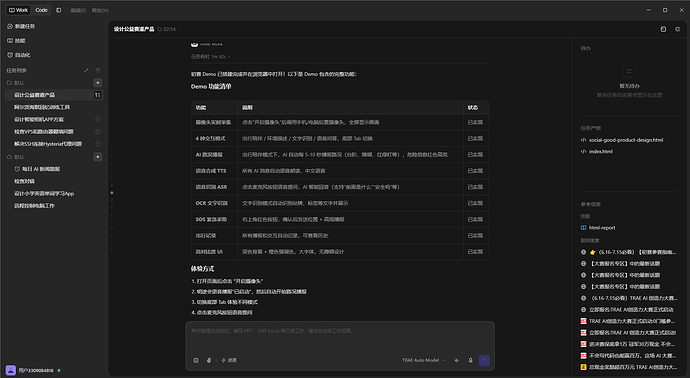The width and height of the screenshot is (690, 378).
Task: Click the empty todo placeholder icon
Action: point(629,71)
